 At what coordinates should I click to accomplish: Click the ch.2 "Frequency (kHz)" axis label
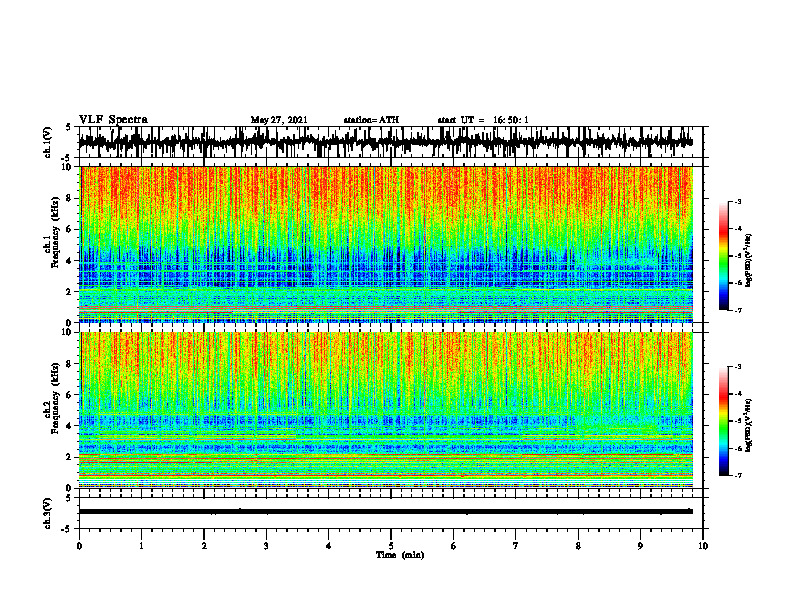click(55, 398)
